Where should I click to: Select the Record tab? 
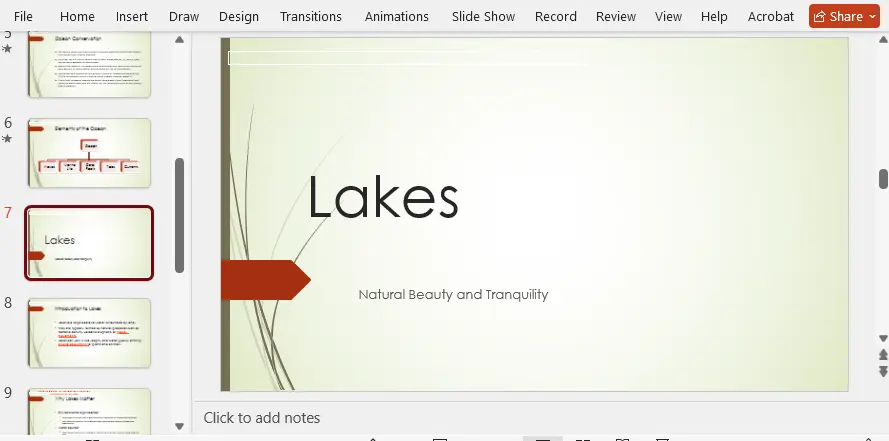tap(556, 16)
